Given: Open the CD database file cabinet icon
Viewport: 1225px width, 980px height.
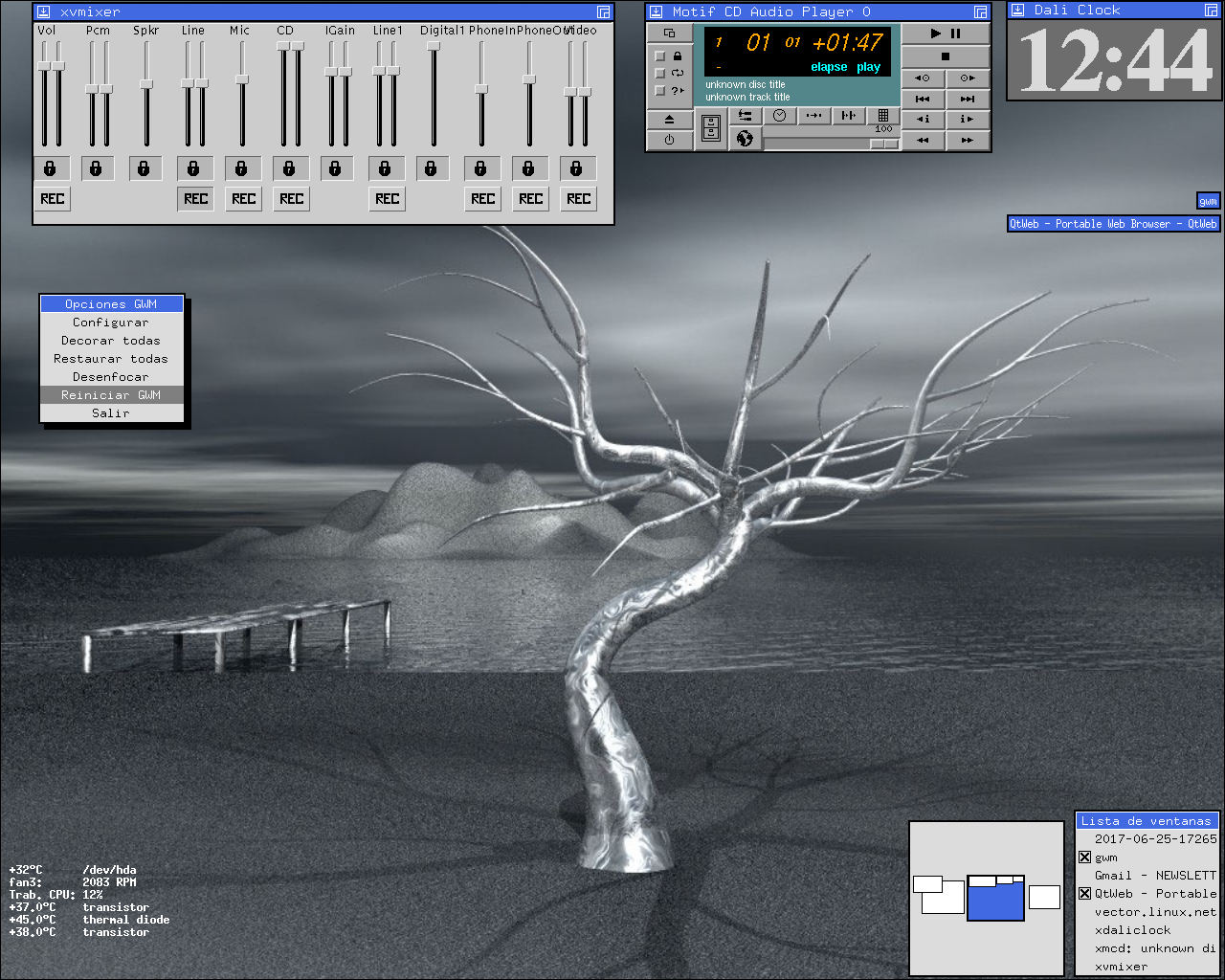Looking at the screenshot, I should 711,129.
